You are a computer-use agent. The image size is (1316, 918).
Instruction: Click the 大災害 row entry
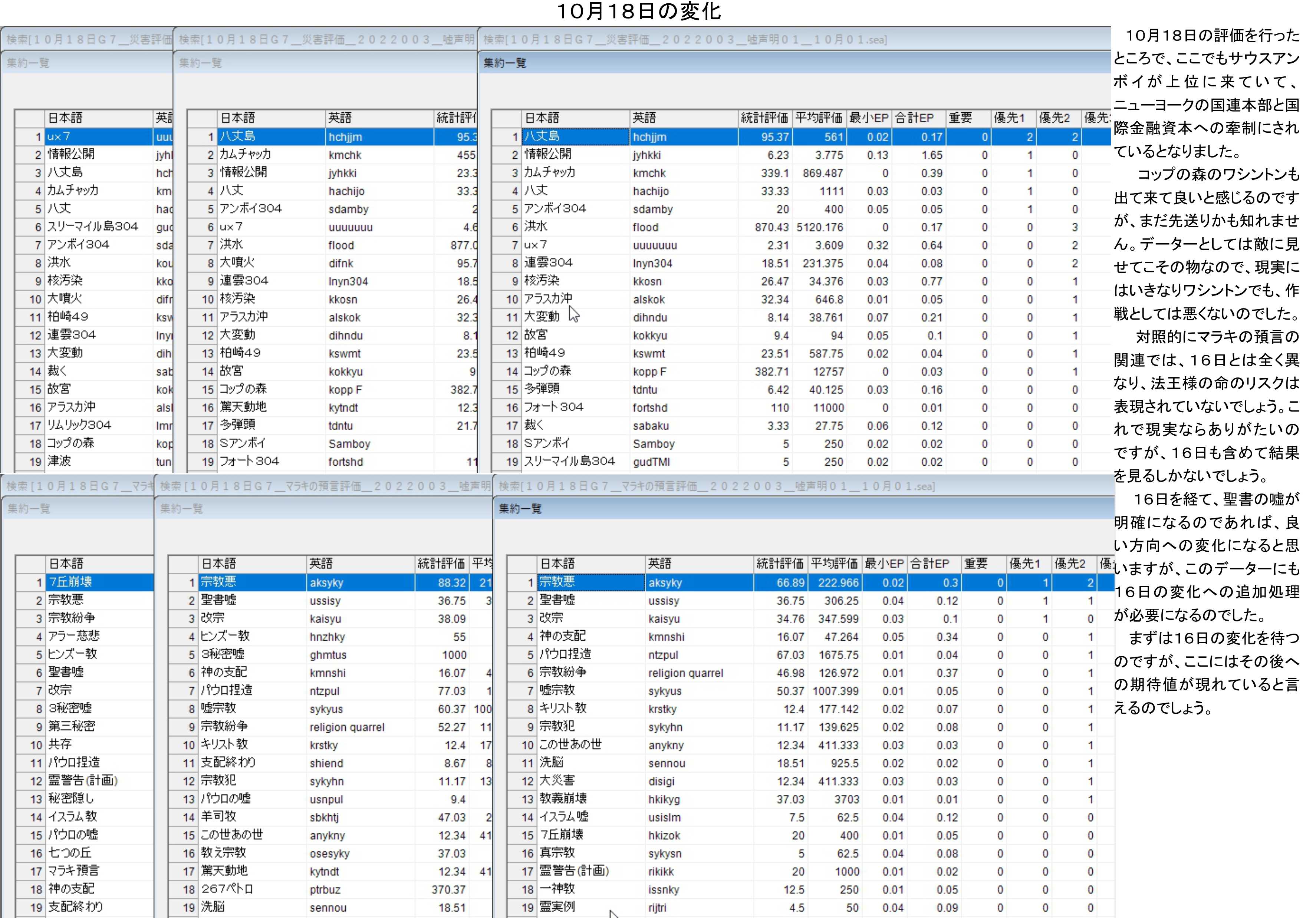pos(557,780)
